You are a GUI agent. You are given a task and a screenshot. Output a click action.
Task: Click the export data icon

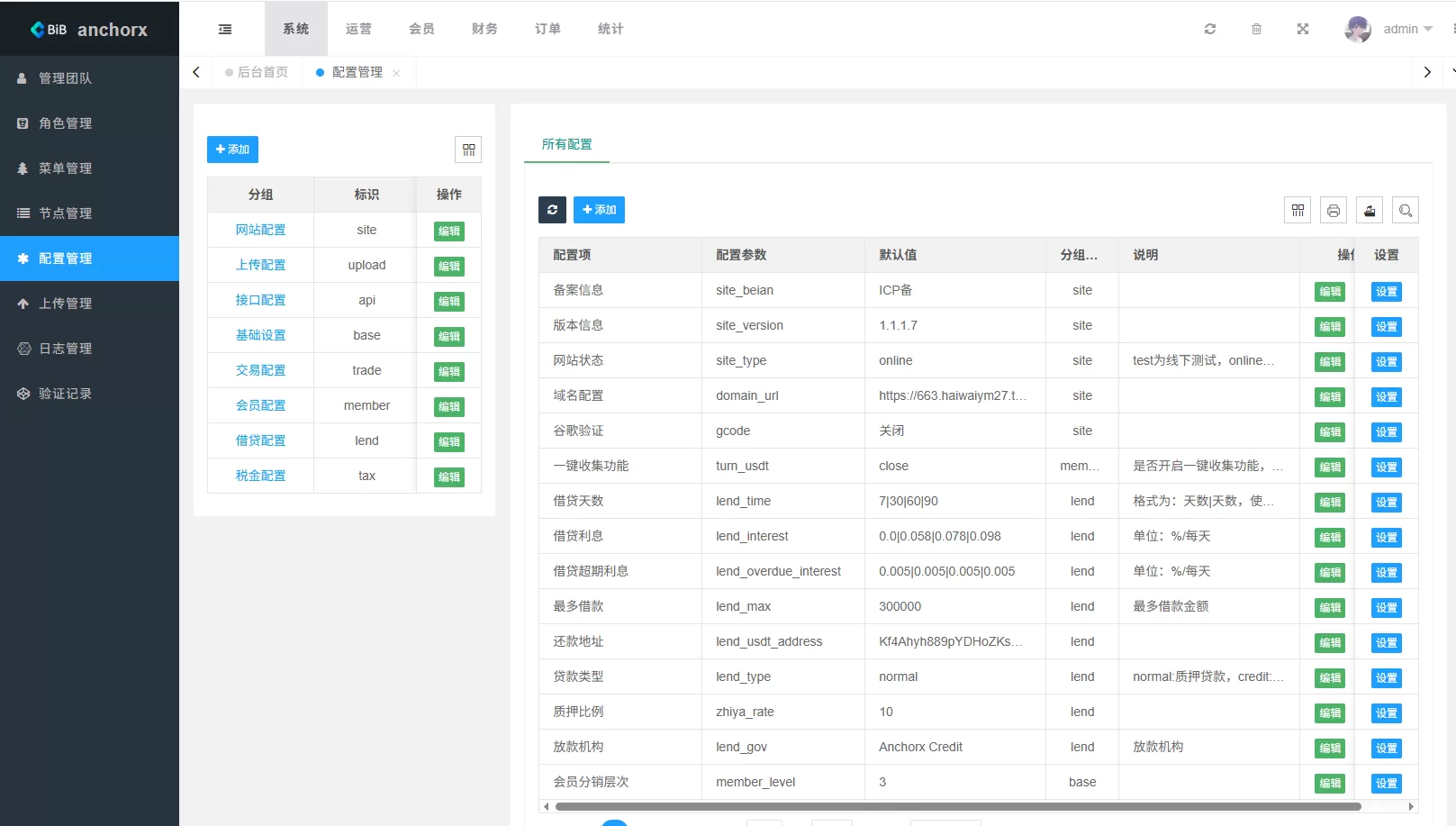coord(1369,210)
